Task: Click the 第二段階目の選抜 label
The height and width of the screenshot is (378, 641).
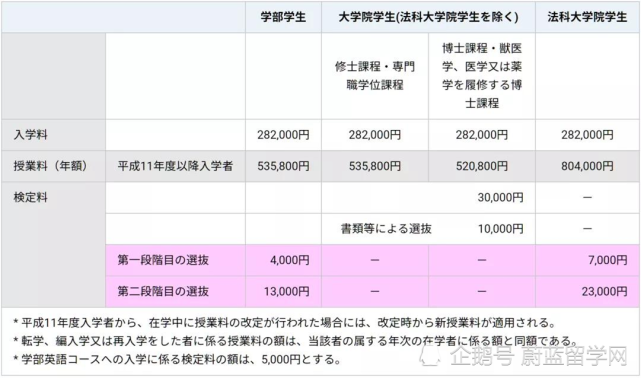Action: coord(163,291)
